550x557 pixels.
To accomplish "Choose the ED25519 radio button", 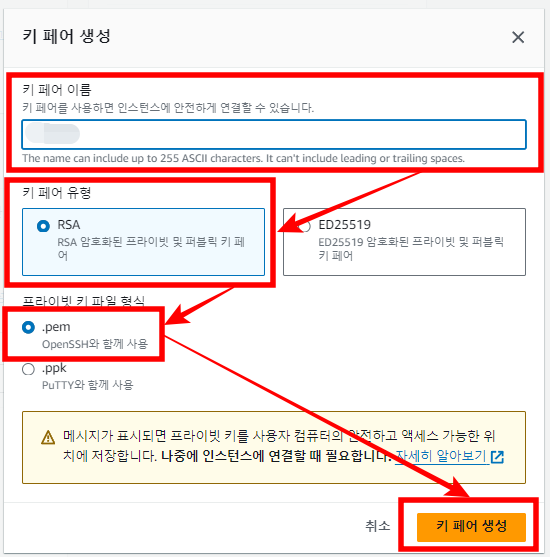I will pos(305,226).
